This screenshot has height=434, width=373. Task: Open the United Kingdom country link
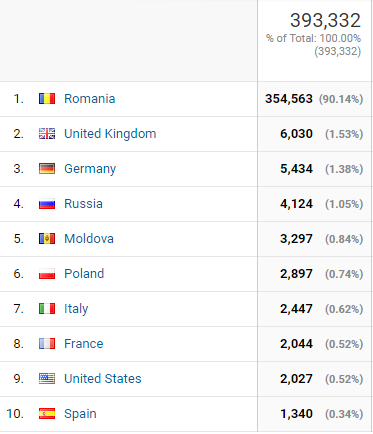110,134
